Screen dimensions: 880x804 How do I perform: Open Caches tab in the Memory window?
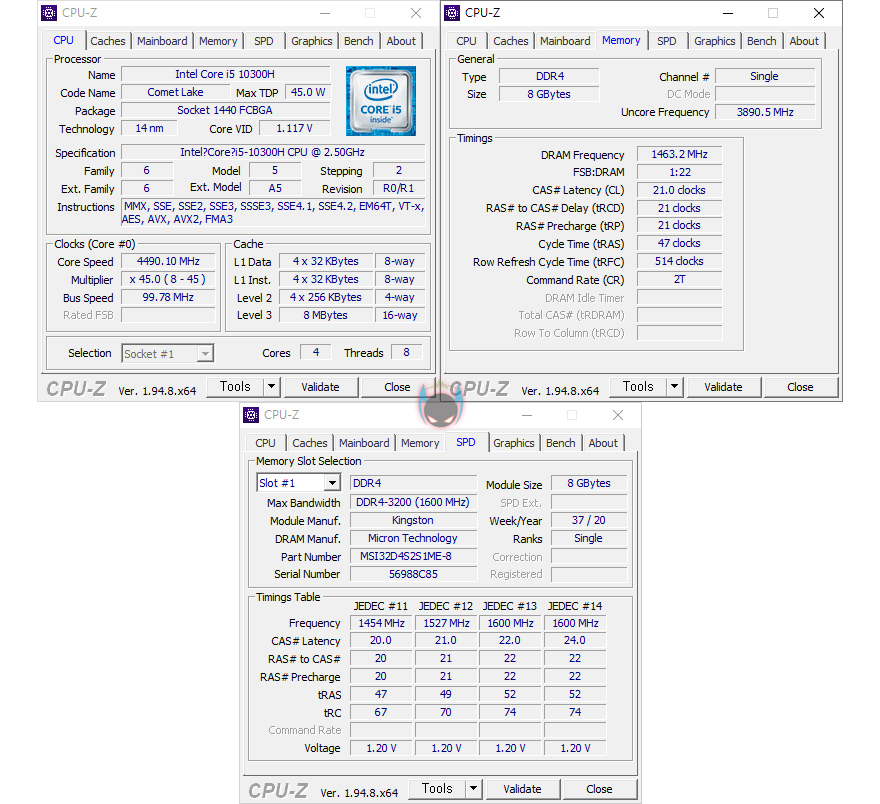tap(511, 41)
